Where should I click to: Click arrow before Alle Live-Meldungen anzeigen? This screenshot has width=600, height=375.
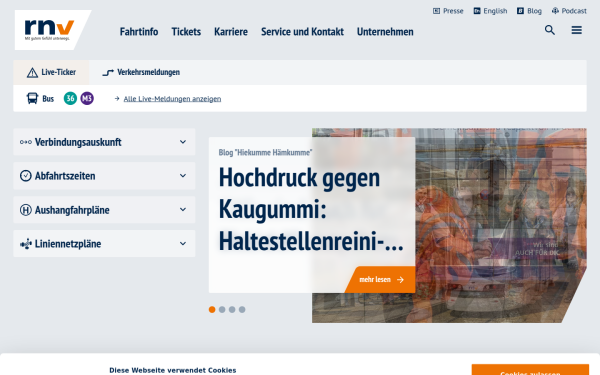(x=117, y=99)
